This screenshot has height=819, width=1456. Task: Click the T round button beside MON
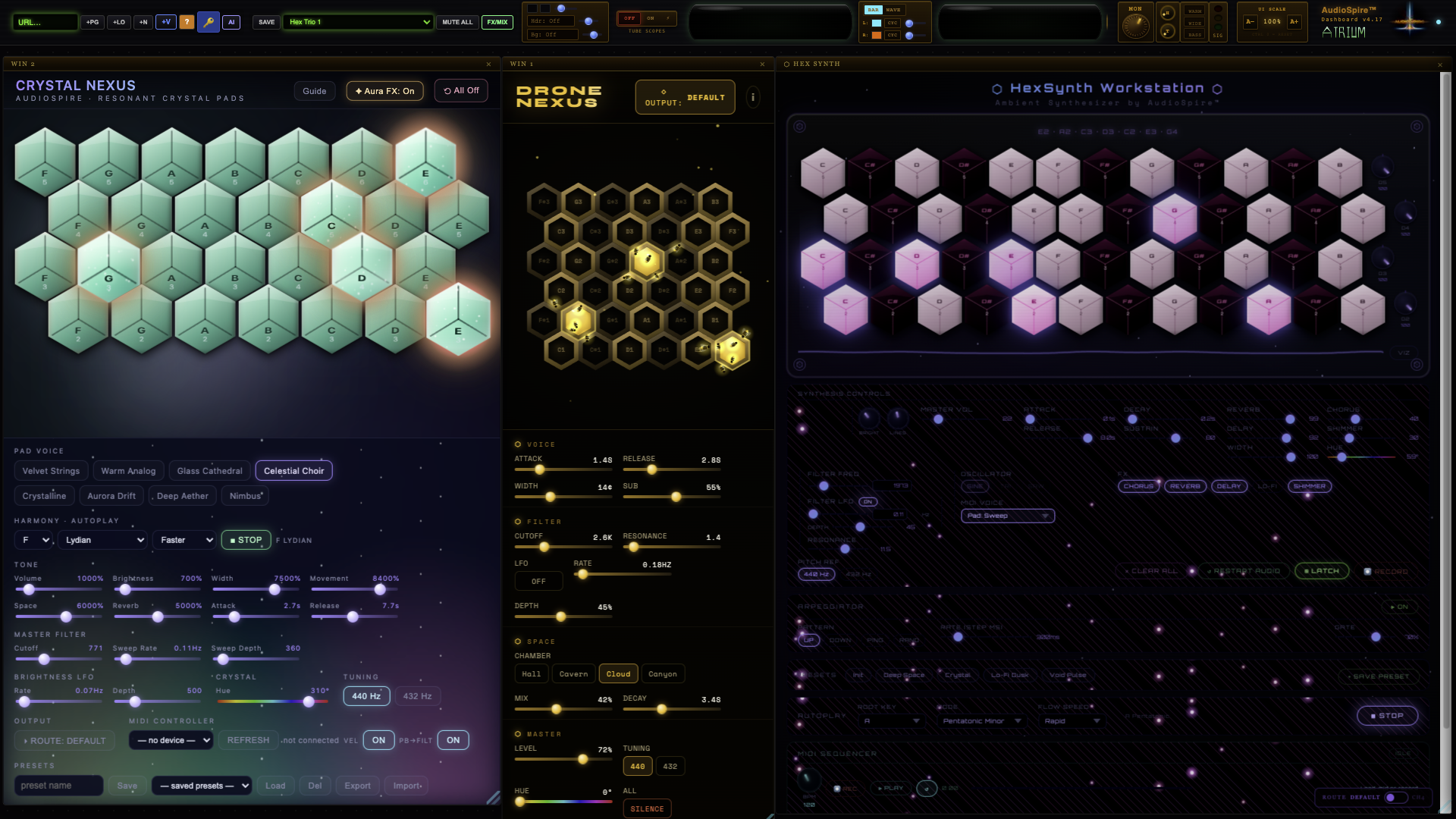1168,31
